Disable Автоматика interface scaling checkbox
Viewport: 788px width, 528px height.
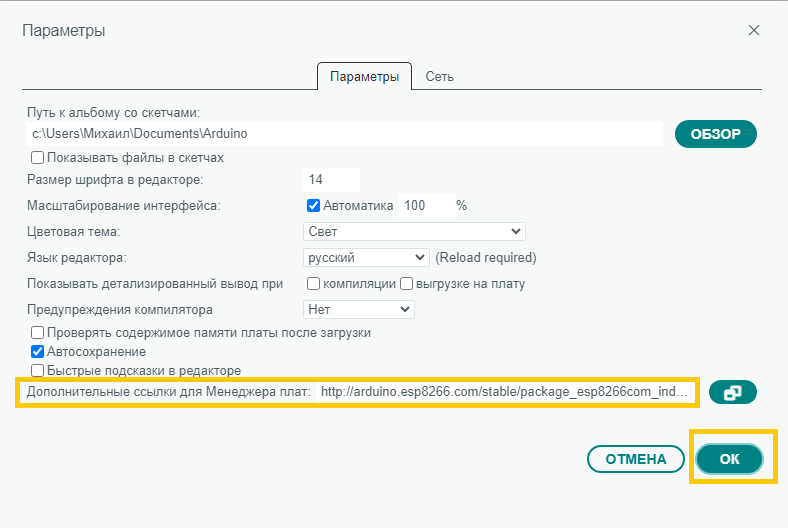[x=313, y=205]
